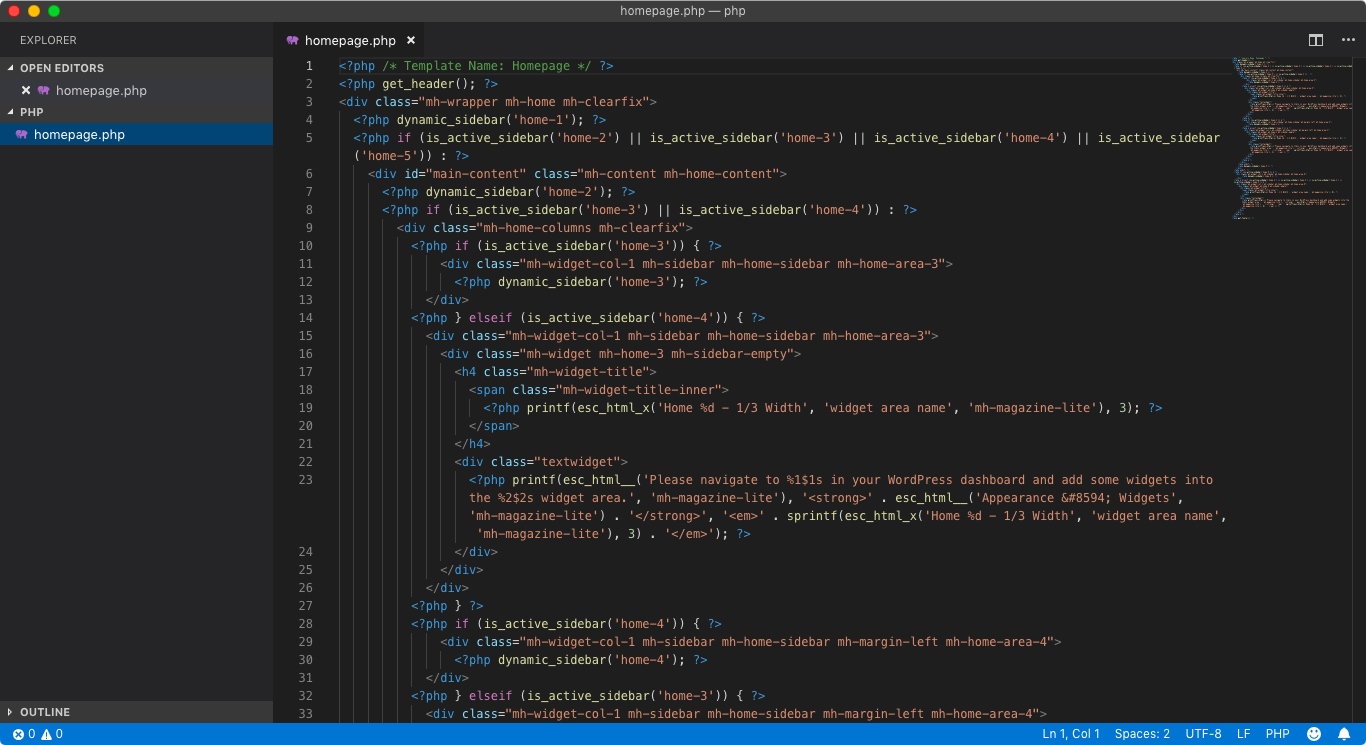Image resolution: width=1366 pixels, height=745 pixels.
Task: Click the closing </h4> tag on line 21
Action: 472,444
